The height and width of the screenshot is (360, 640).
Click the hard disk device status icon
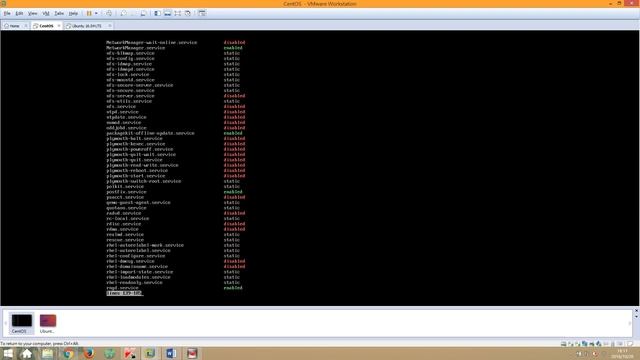pos(564,344)
